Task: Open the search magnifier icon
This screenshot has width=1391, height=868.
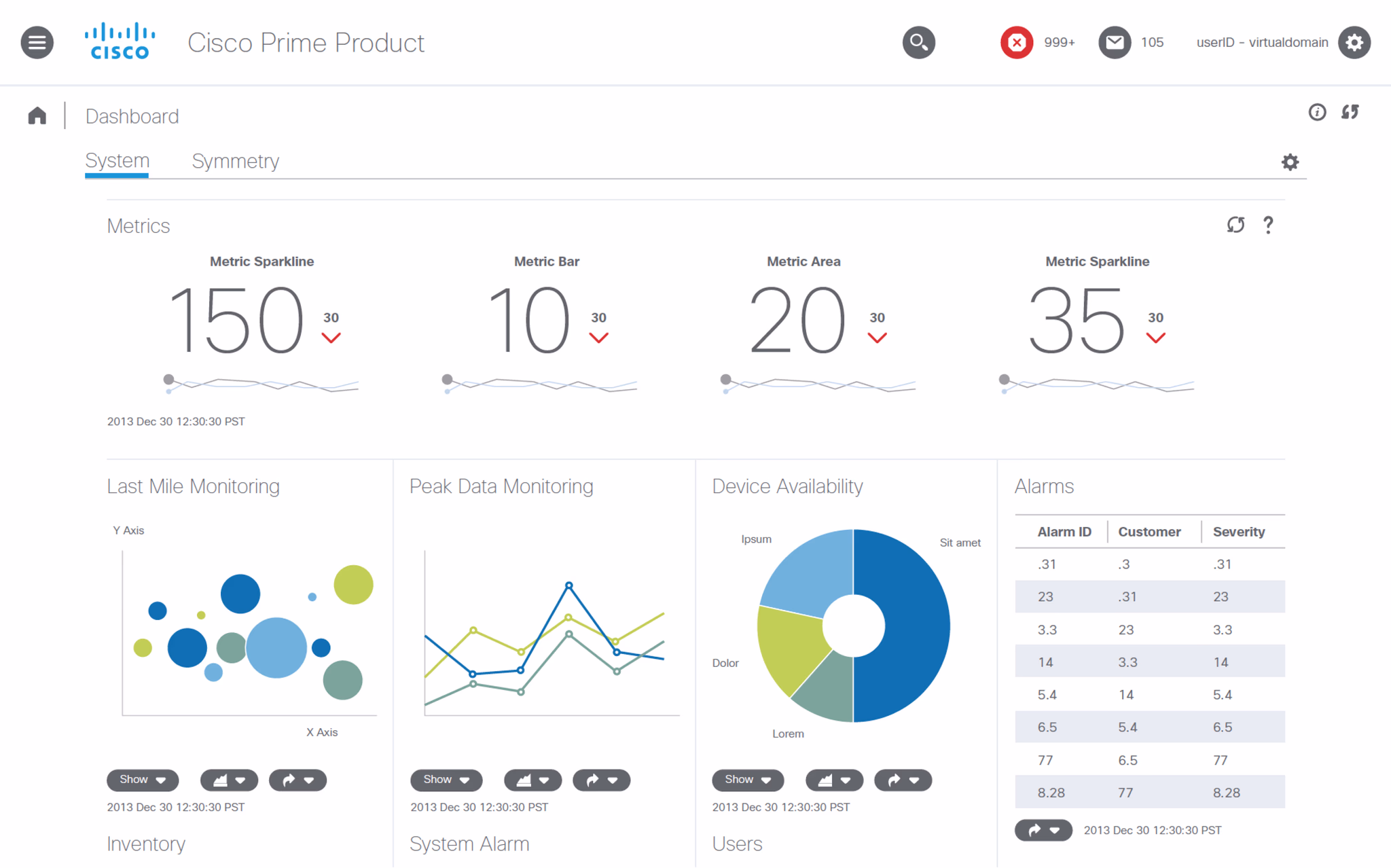Action: pyautogui.click(x=918, y=43)
